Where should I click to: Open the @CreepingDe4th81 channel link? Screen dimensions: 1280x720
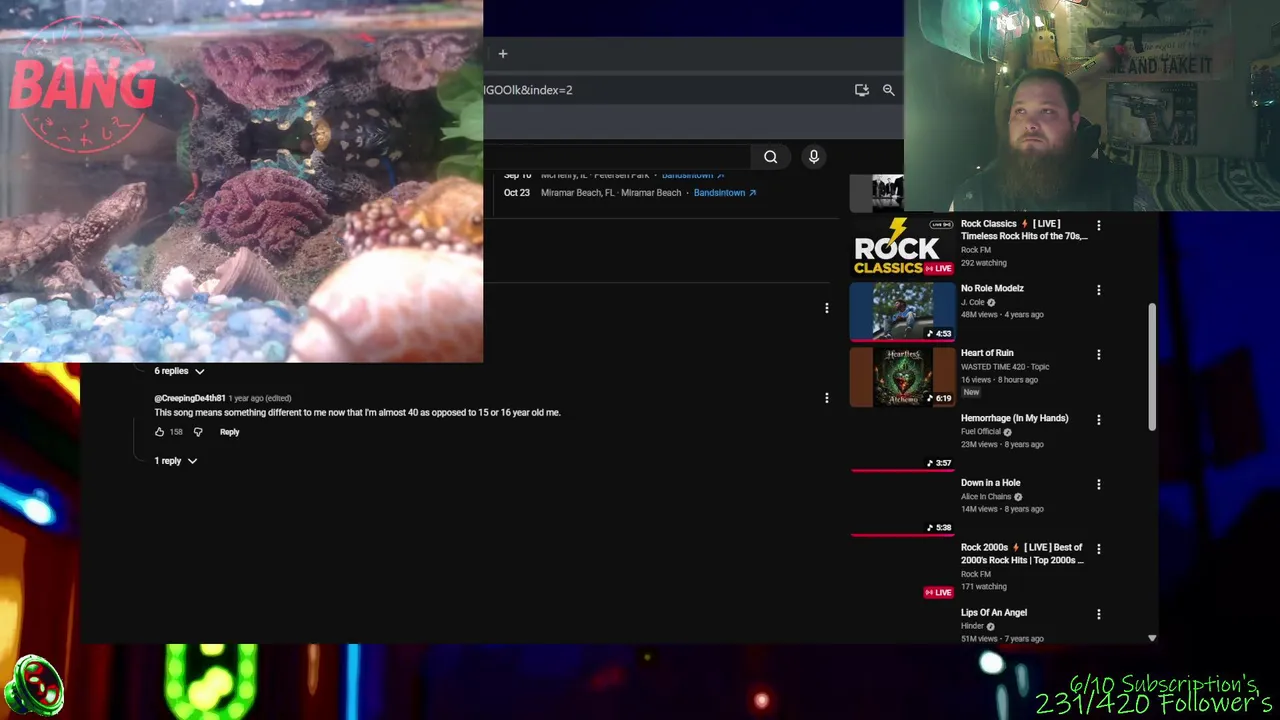(190, 398)
